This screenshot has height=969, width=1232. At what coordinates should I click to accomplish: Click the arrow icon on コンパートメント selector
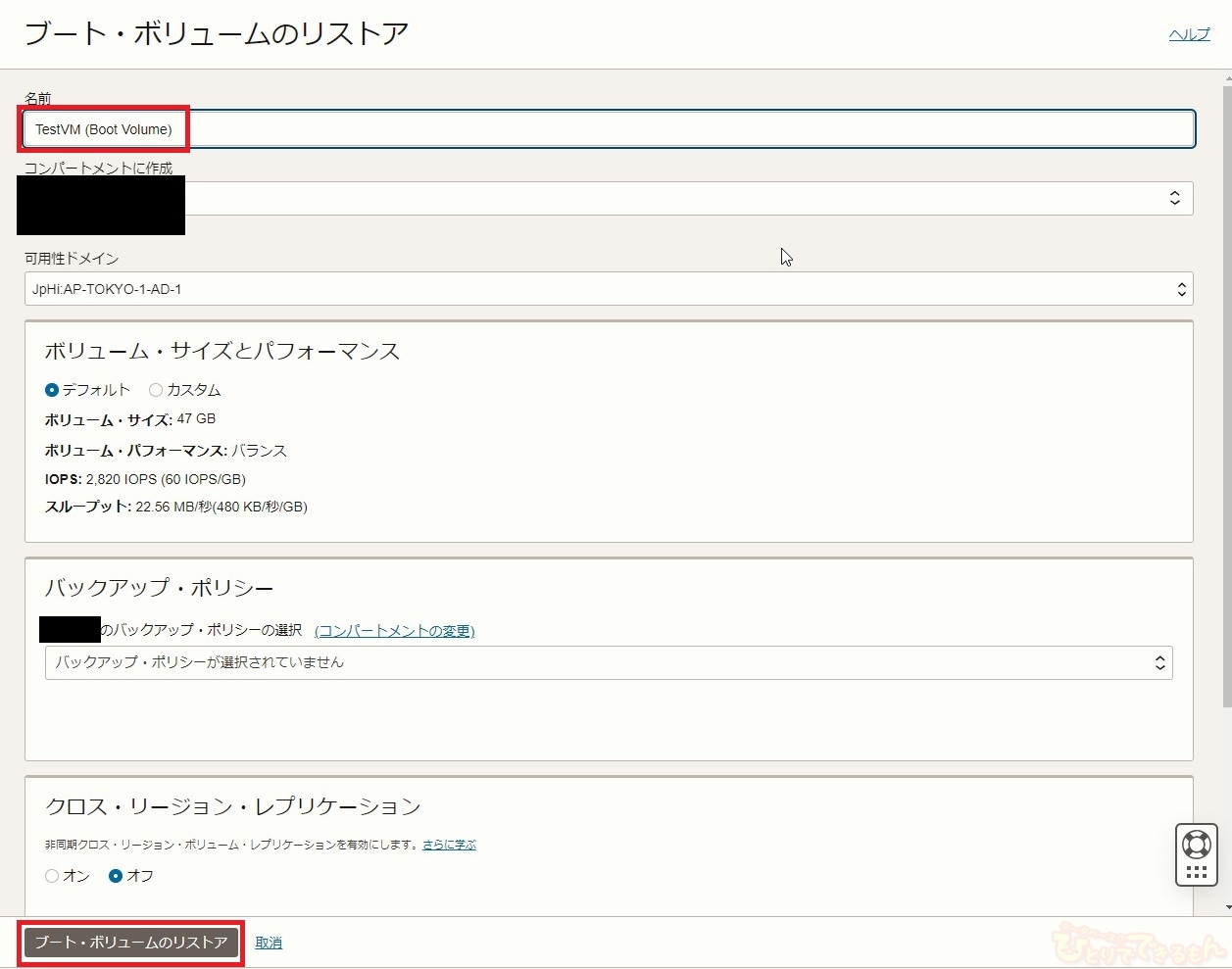[x=1174, y=198]
